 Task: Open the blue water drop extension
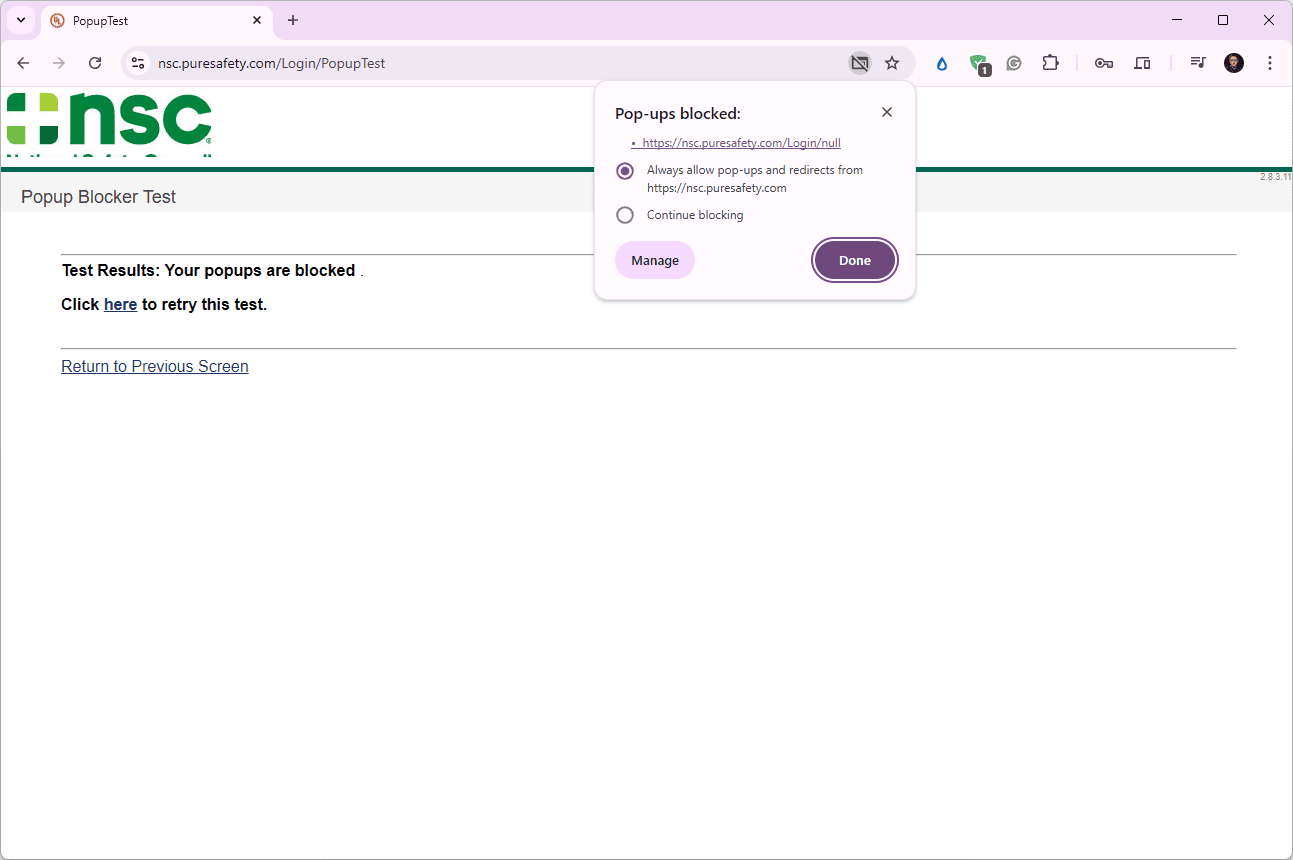[x=942, y=63]
